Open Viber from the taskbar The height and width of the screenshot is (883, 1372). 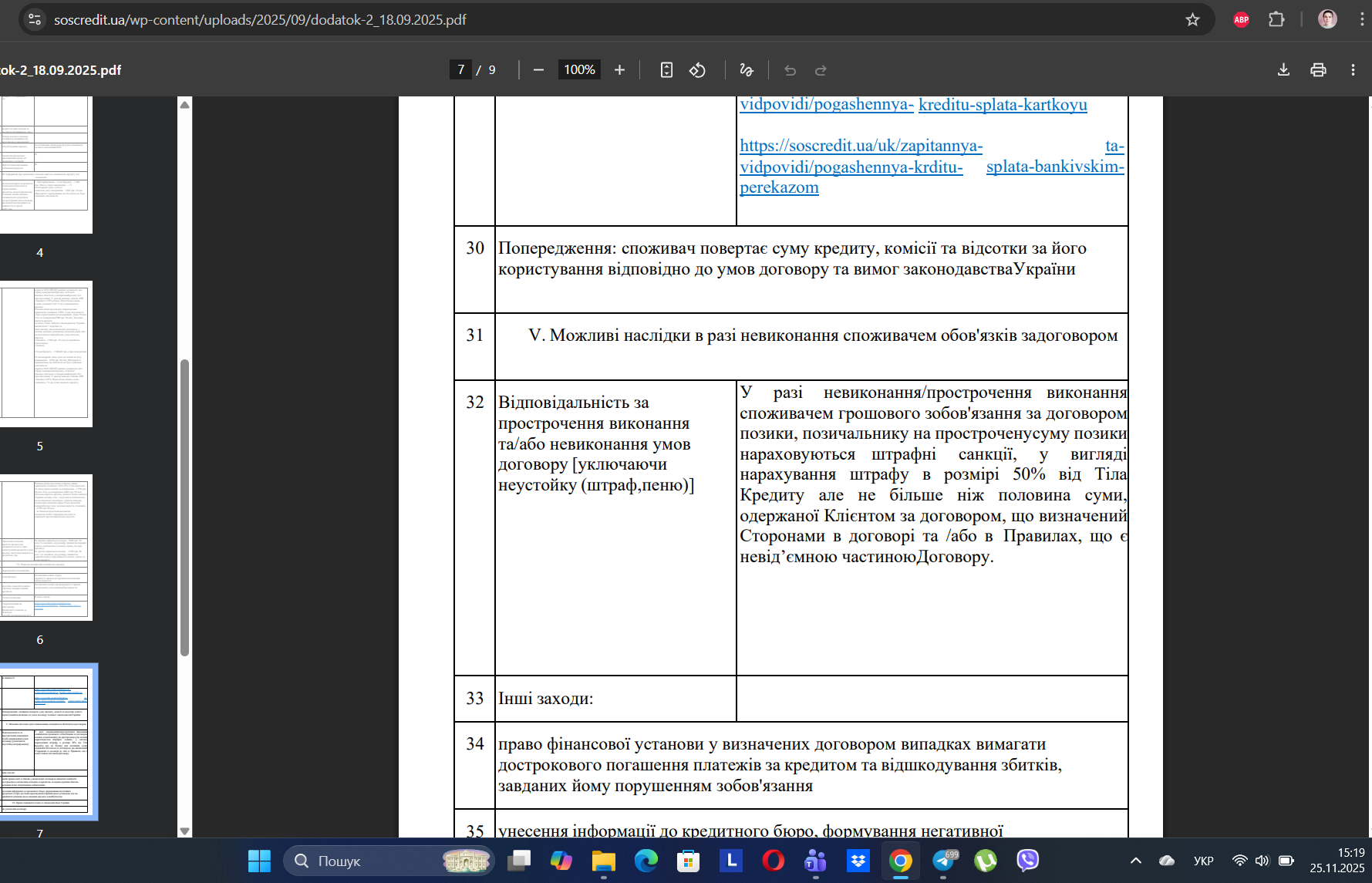tap(1028, 861)
